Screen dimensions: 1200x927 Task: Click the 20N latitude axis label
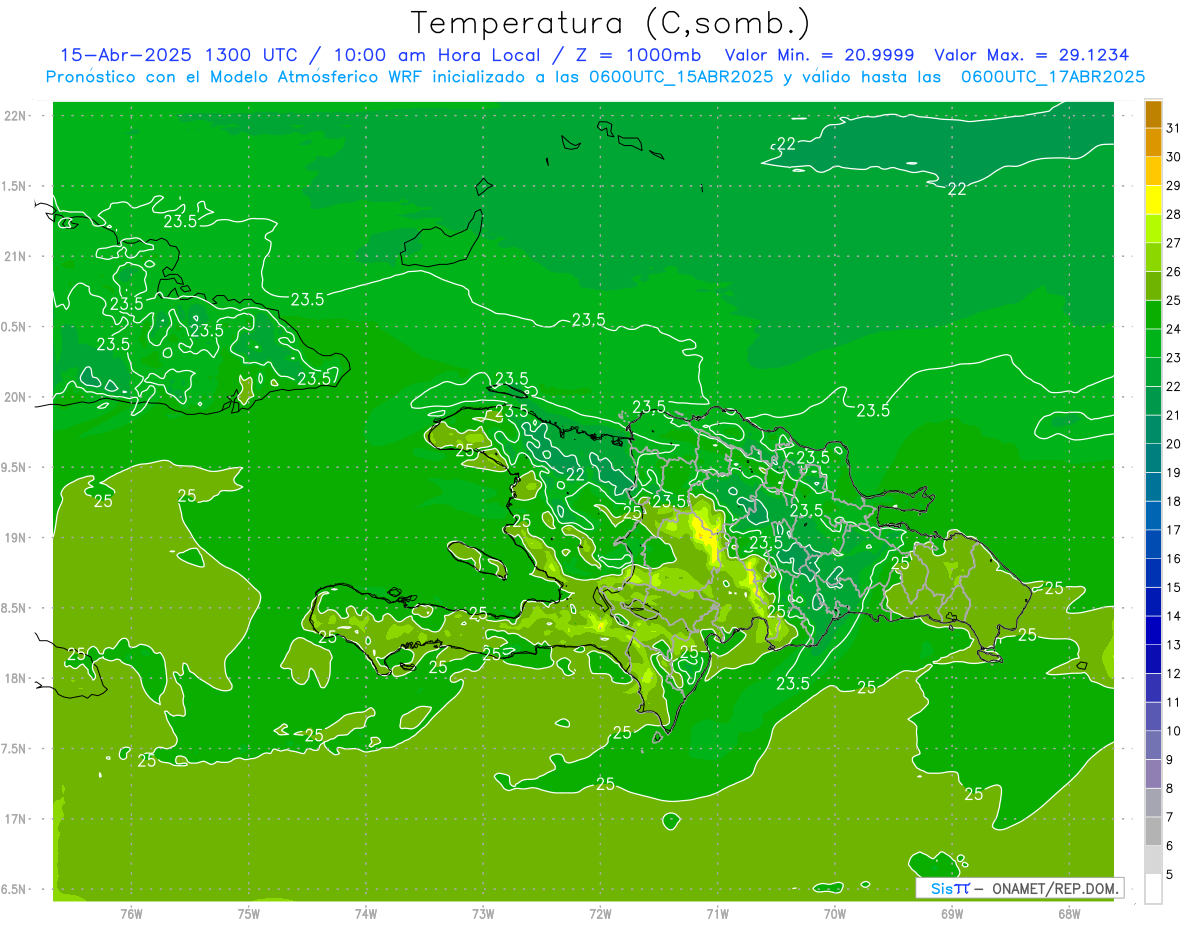(16, 397)
